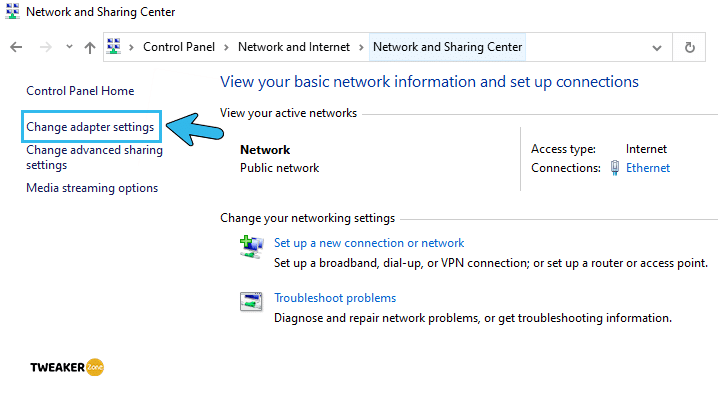Open Change advanced sharing settings
The height and width of the screenshot is (401, 718).
pos(94,157)
